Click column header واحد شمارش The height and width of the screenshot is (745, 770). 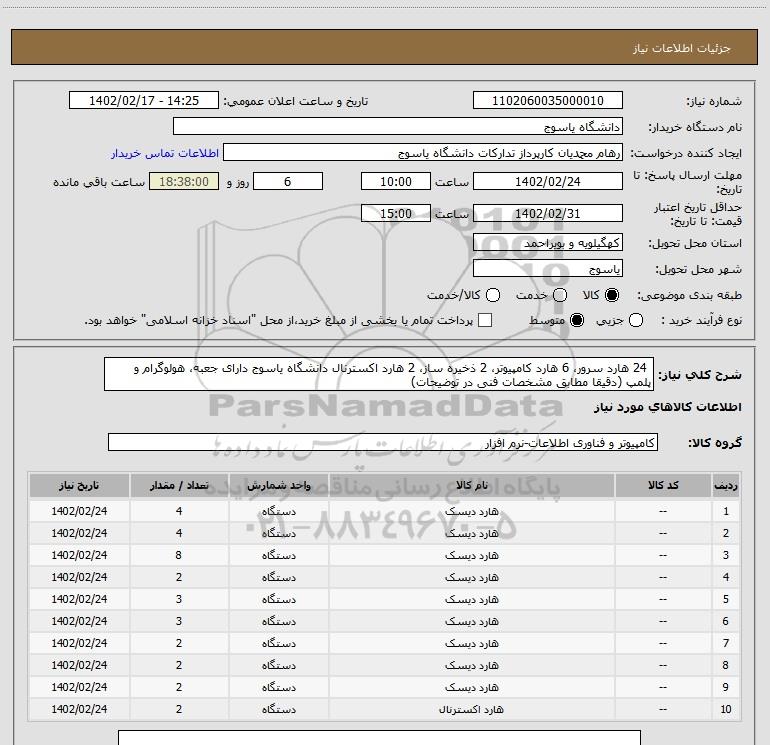coord(278,485)
